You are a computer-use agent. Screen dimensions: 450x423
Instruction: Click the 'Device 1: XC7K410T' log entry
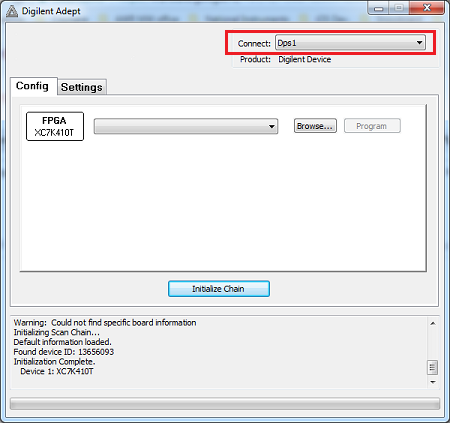tap(57, 371)
